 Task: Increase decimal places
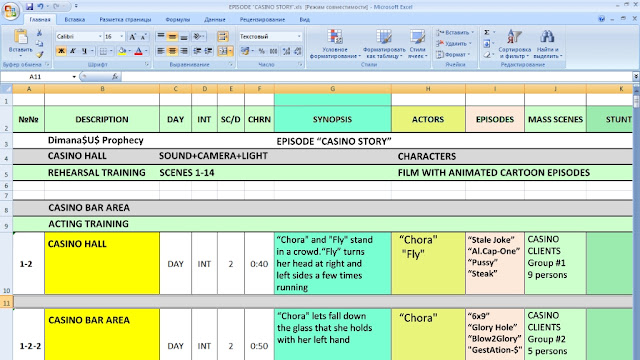click(286, 51)
